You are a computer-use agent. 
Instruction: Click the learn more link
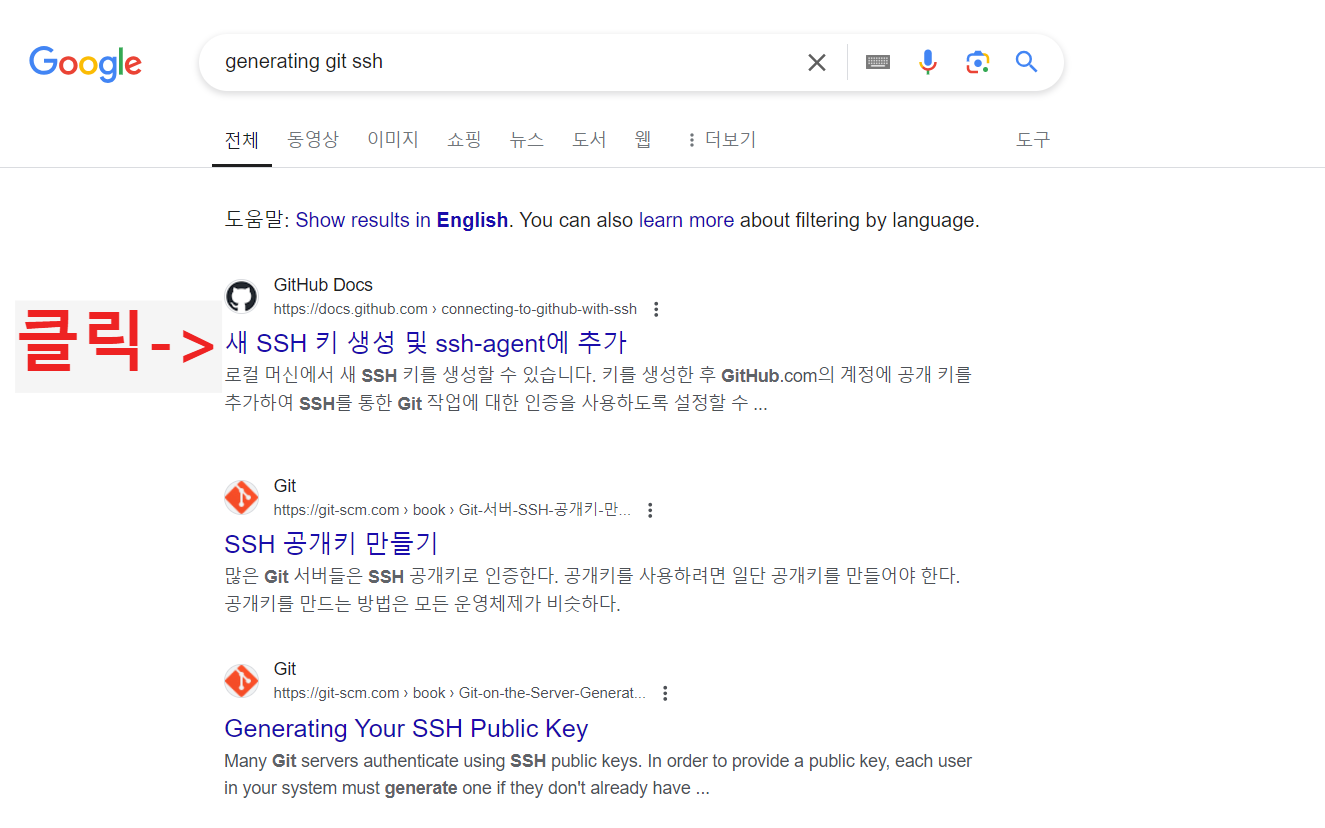click(x=686, y=220)
